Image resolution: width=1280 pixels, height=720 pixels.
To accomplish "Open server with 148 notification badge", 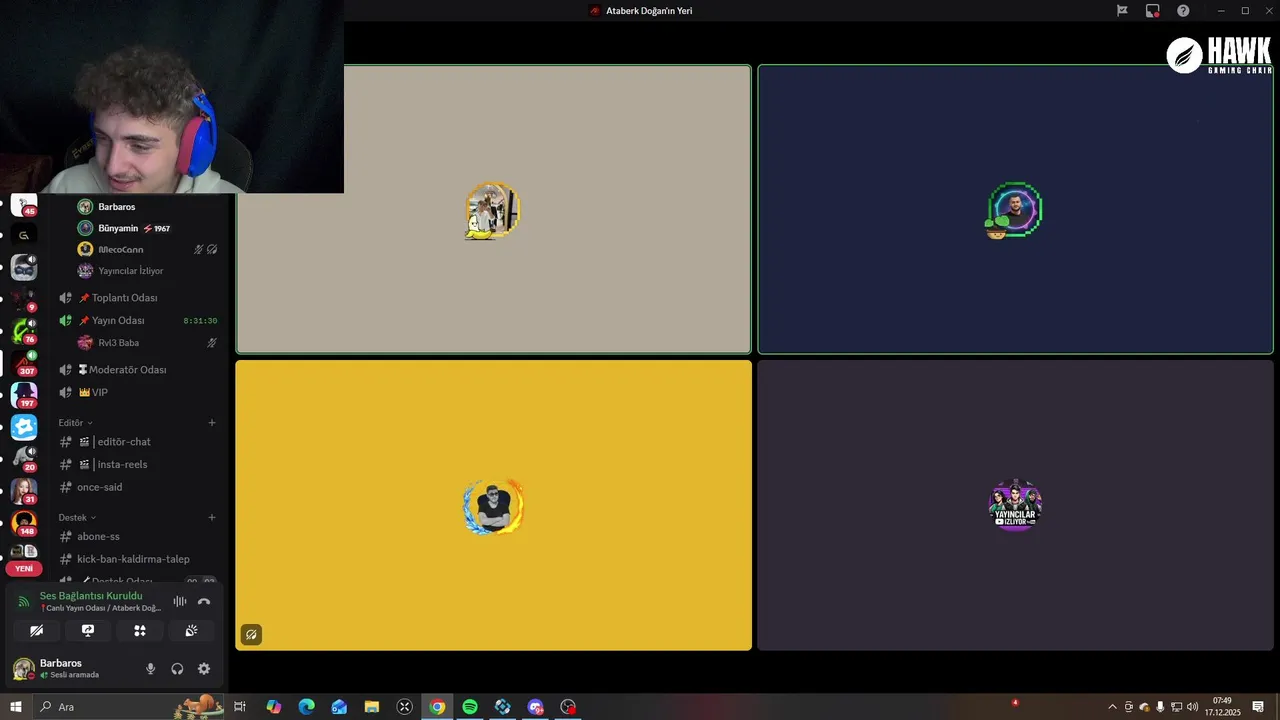I will click(x=24, y=523).
